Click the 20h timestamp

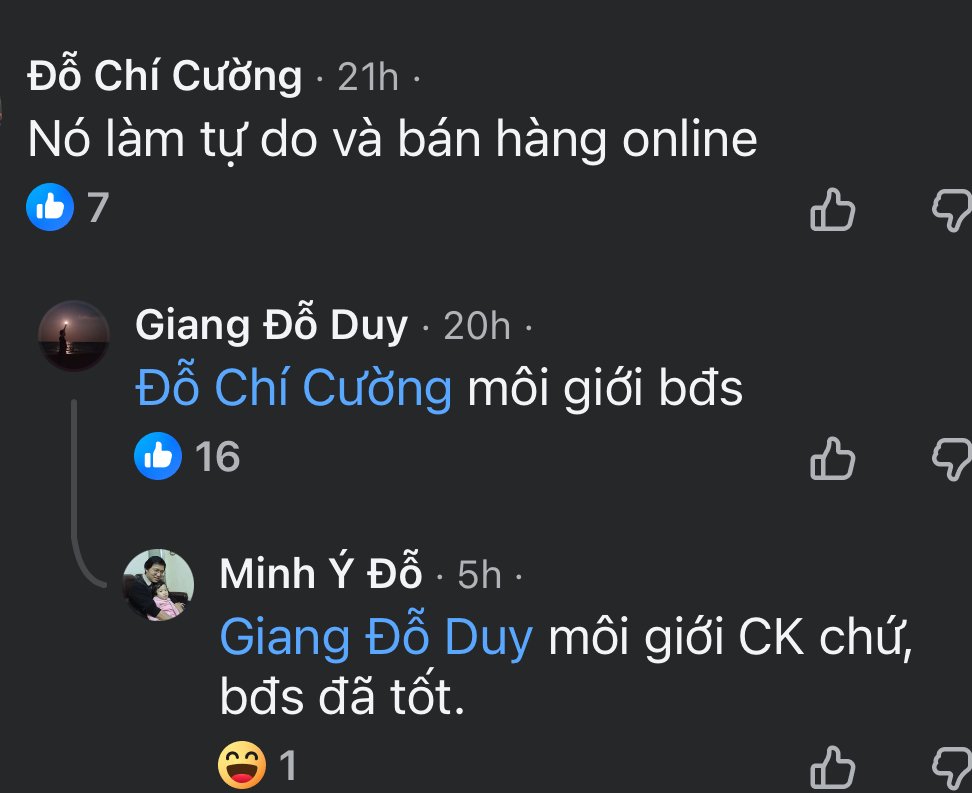click(477, 326)
